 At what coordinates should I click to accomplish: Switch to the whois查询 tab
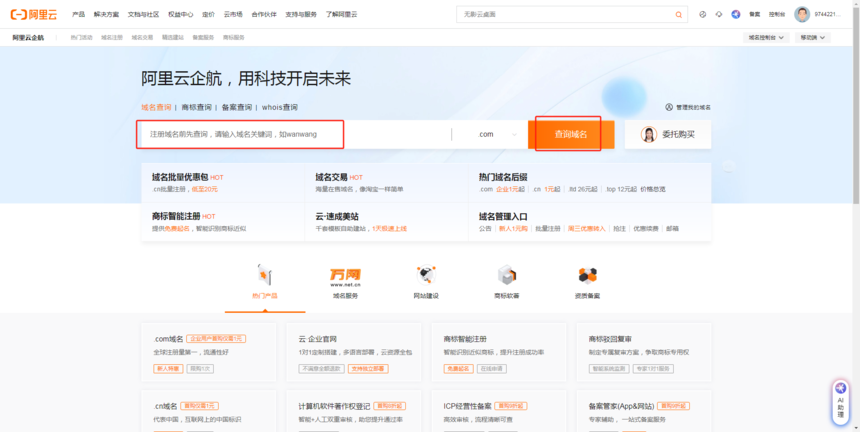point(279,107)
